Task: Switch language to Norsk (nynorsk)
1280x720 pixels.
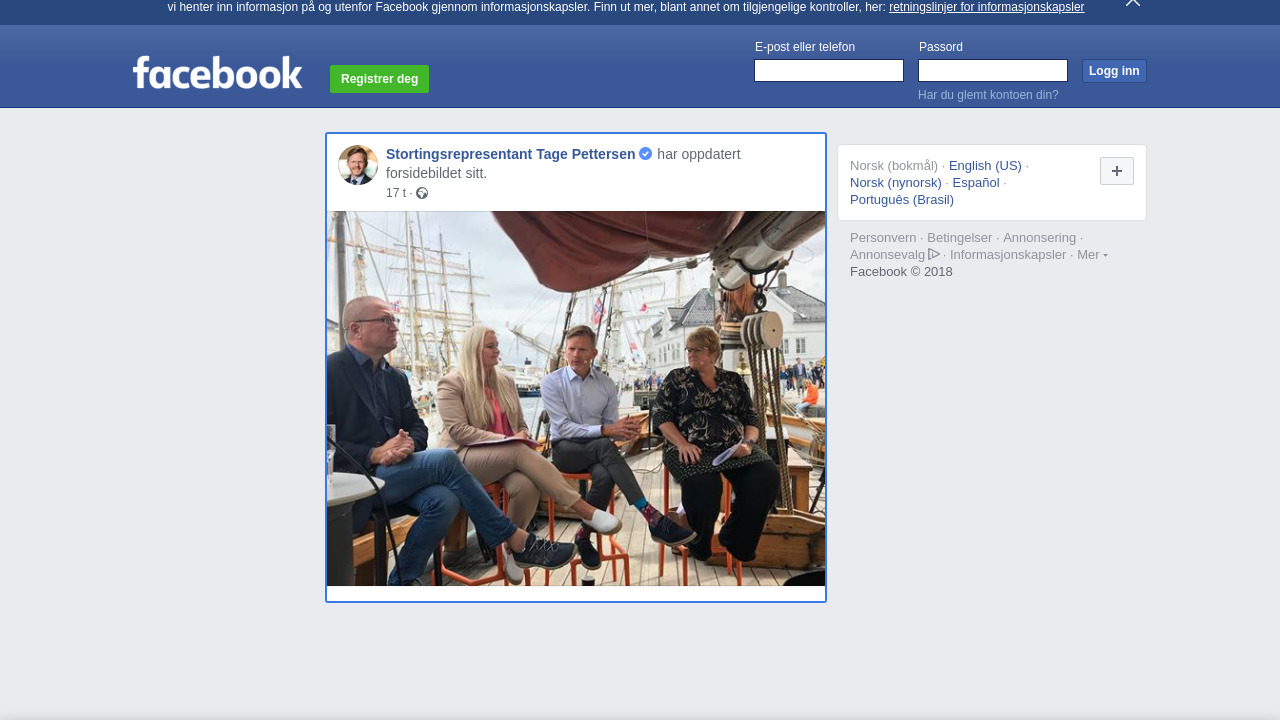Action: [895, 183]
